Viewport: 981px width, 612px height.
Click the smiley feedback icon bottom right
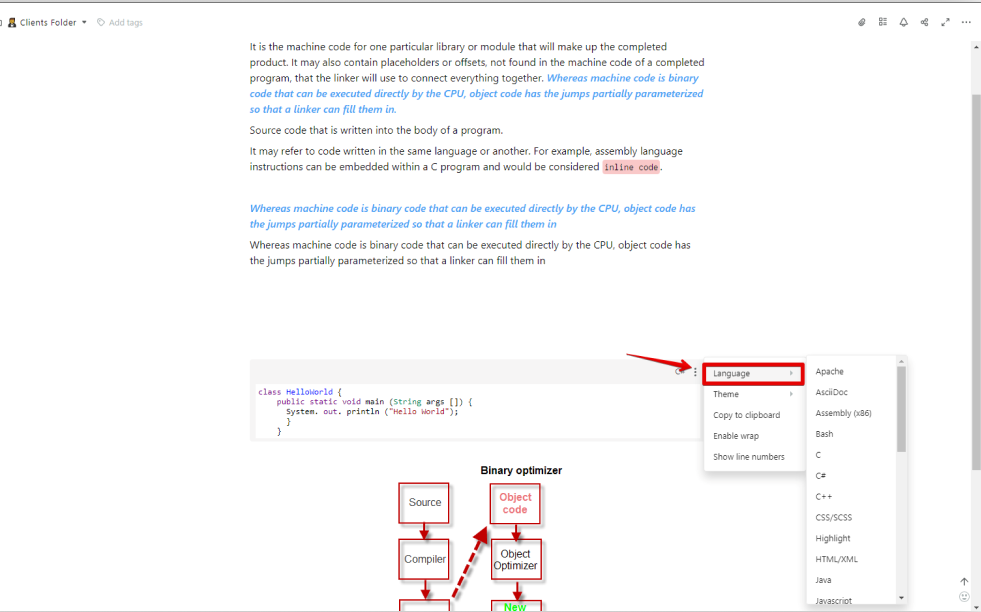coord(964,597)
